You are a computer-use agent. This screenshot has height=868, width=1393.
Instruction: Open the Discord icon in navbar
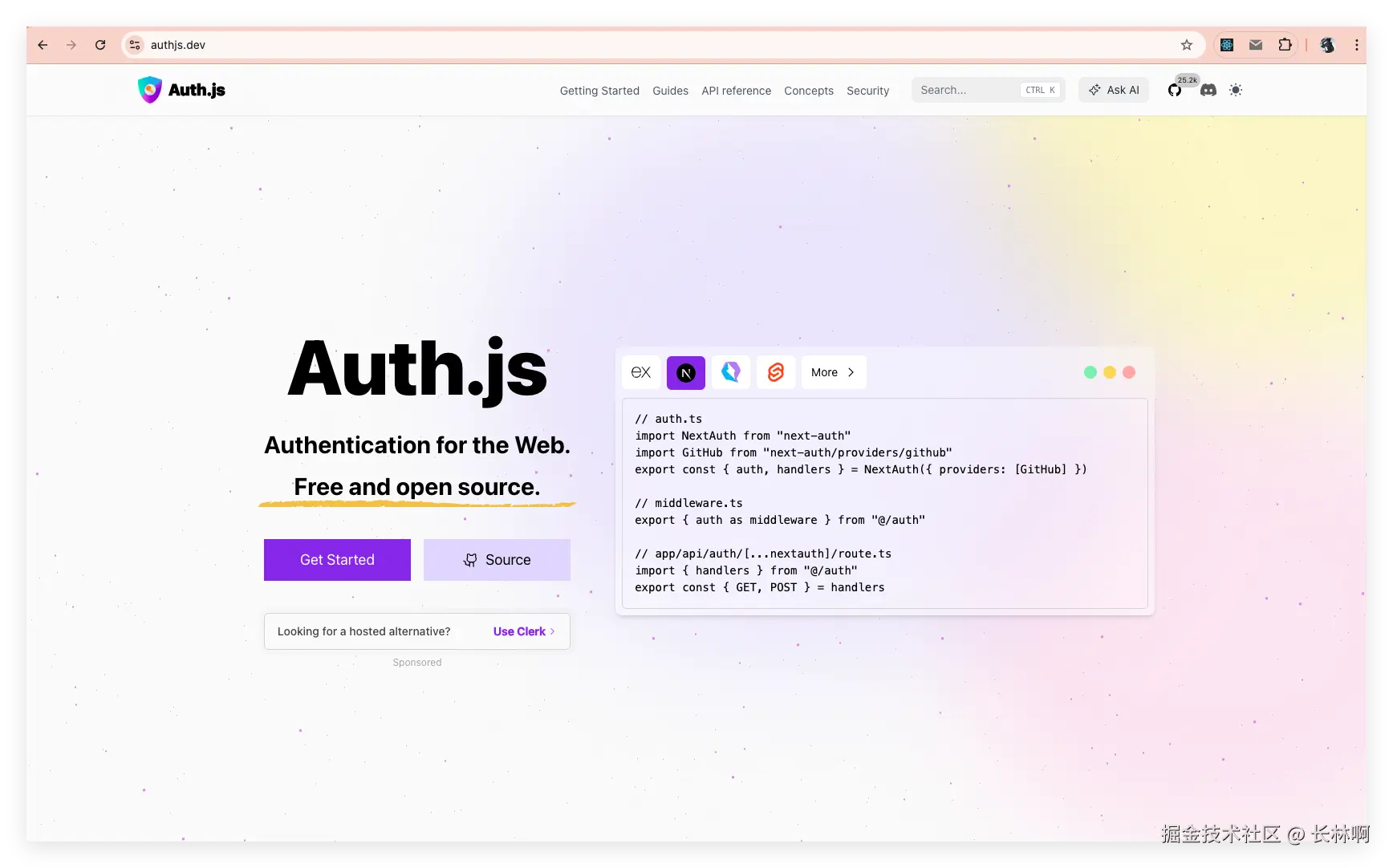click(1208, 90)
